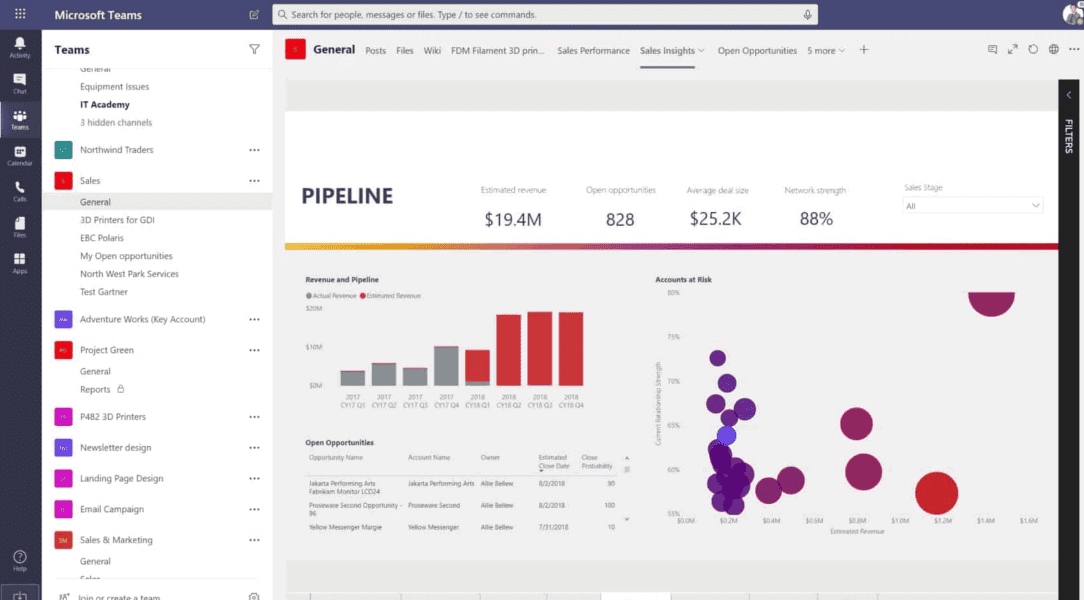Click the large red bubble in Accounts at Risk
The height and width of the screenshot is (600, 1084).
tap(937, 493)
